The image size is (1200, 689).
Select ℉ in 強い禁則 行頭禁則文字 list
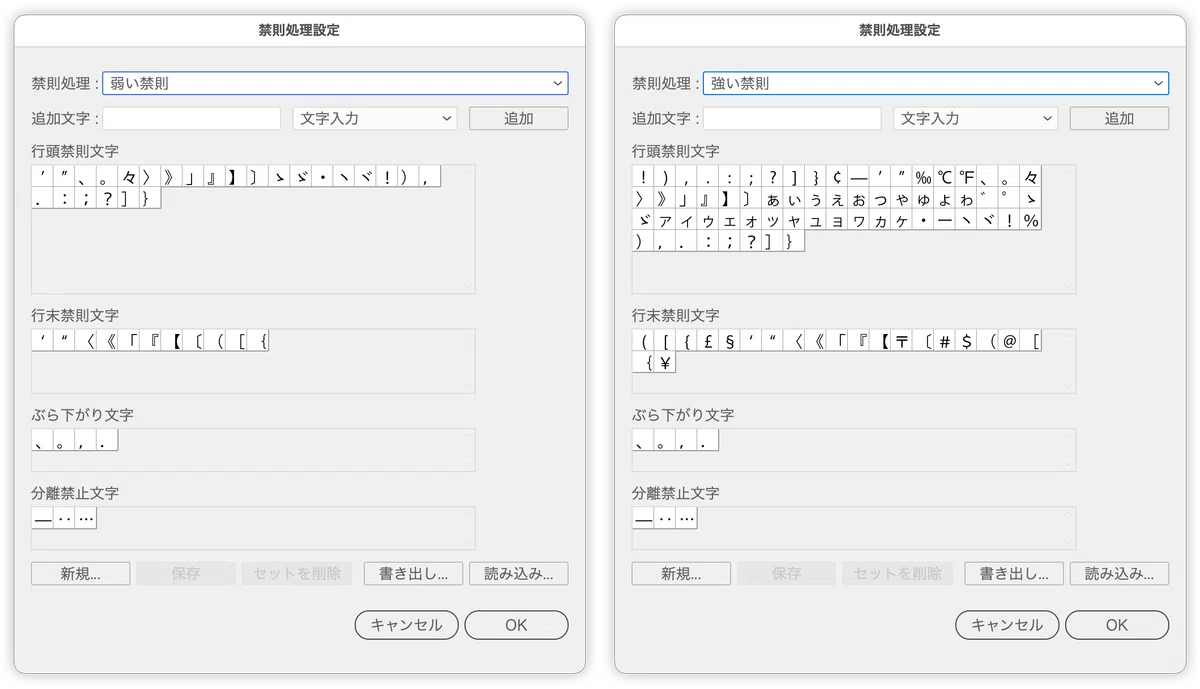(x=967, y=177)
